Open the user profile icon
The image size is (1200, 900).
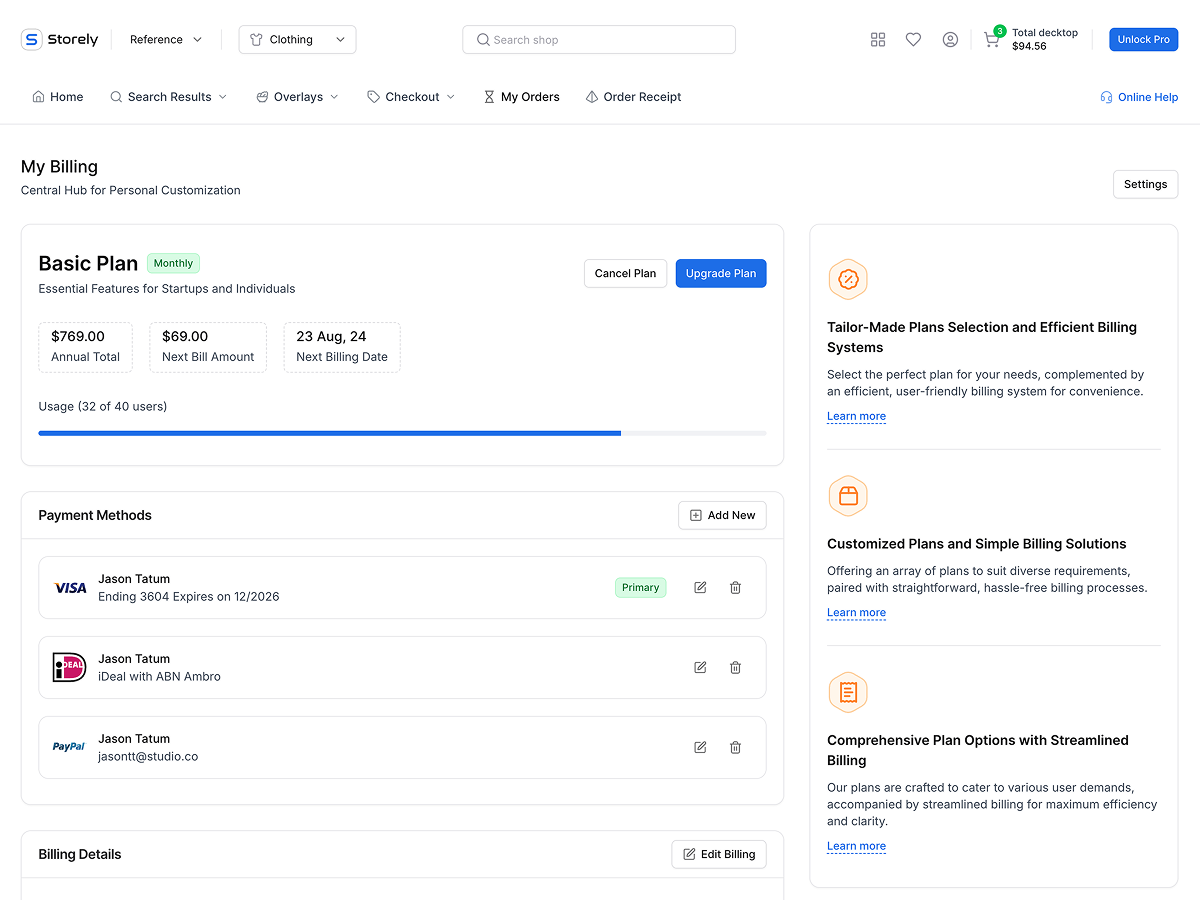click(x=950, y=40)
